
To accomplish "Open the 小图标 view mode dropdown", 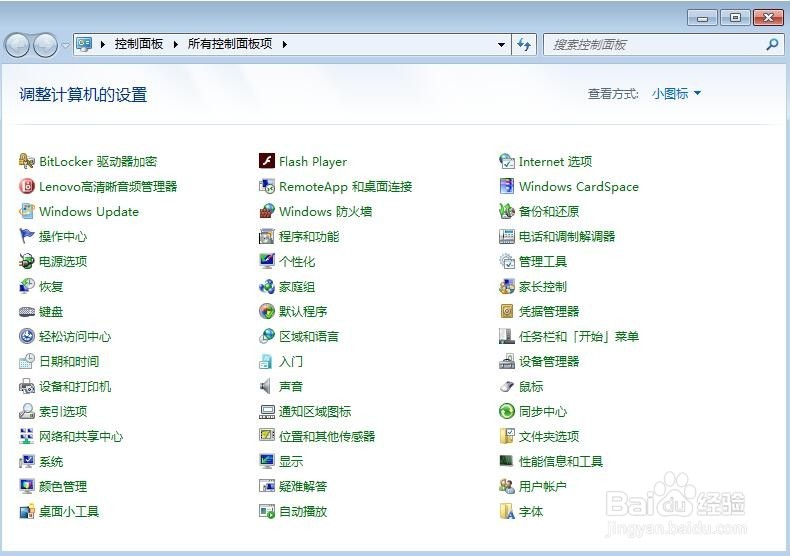I will pos(676,94).
